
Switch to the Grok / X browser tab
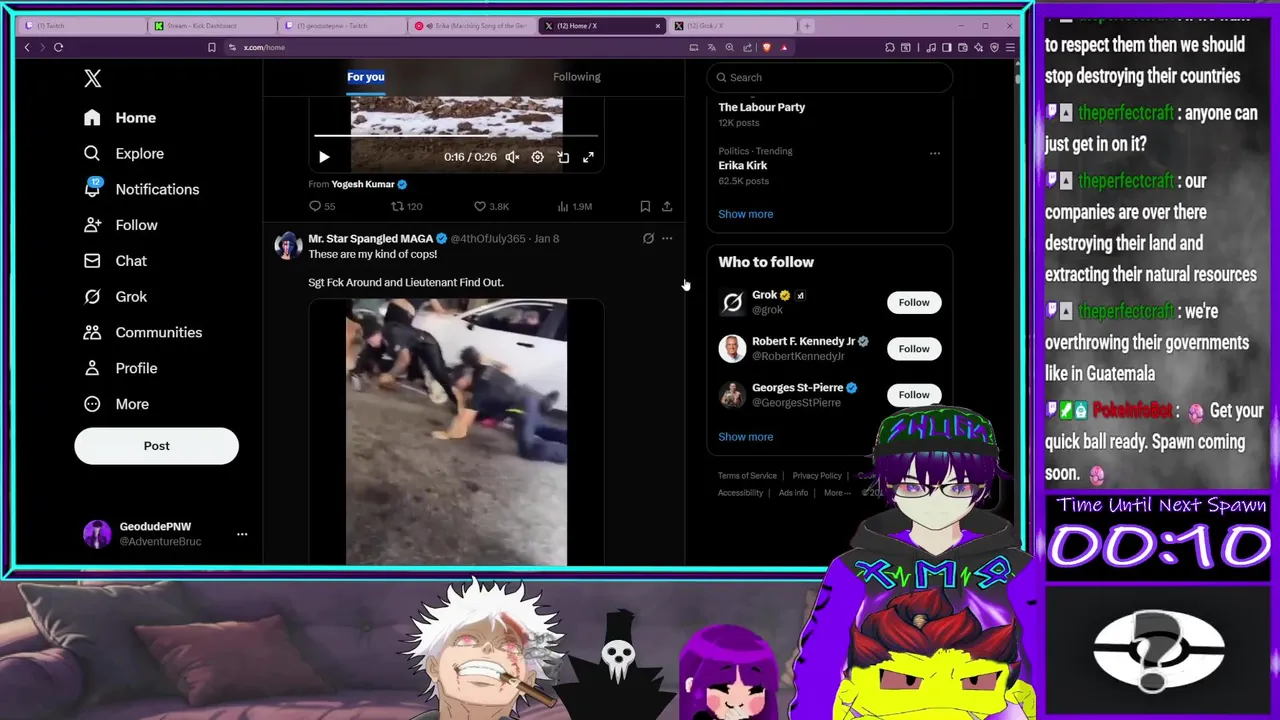click(732, 25)
